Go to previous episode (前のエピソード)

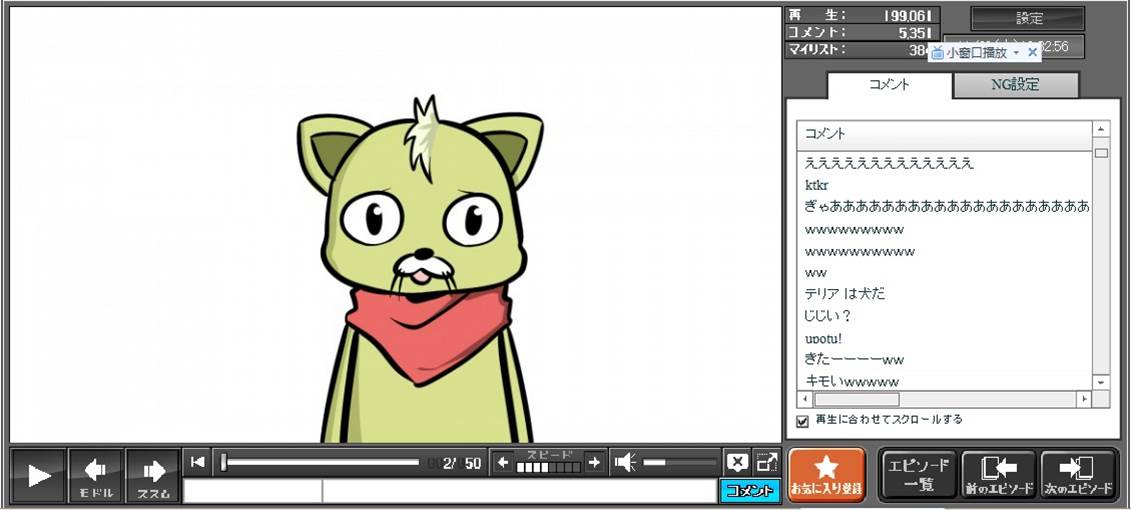[x=998, y=475]
